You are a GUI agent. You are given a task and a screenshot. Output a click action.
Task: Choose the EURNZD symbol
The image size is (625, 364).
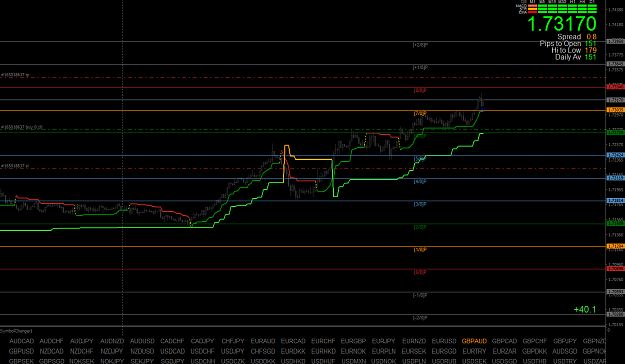pyautogui.click(x=414, y=341)
